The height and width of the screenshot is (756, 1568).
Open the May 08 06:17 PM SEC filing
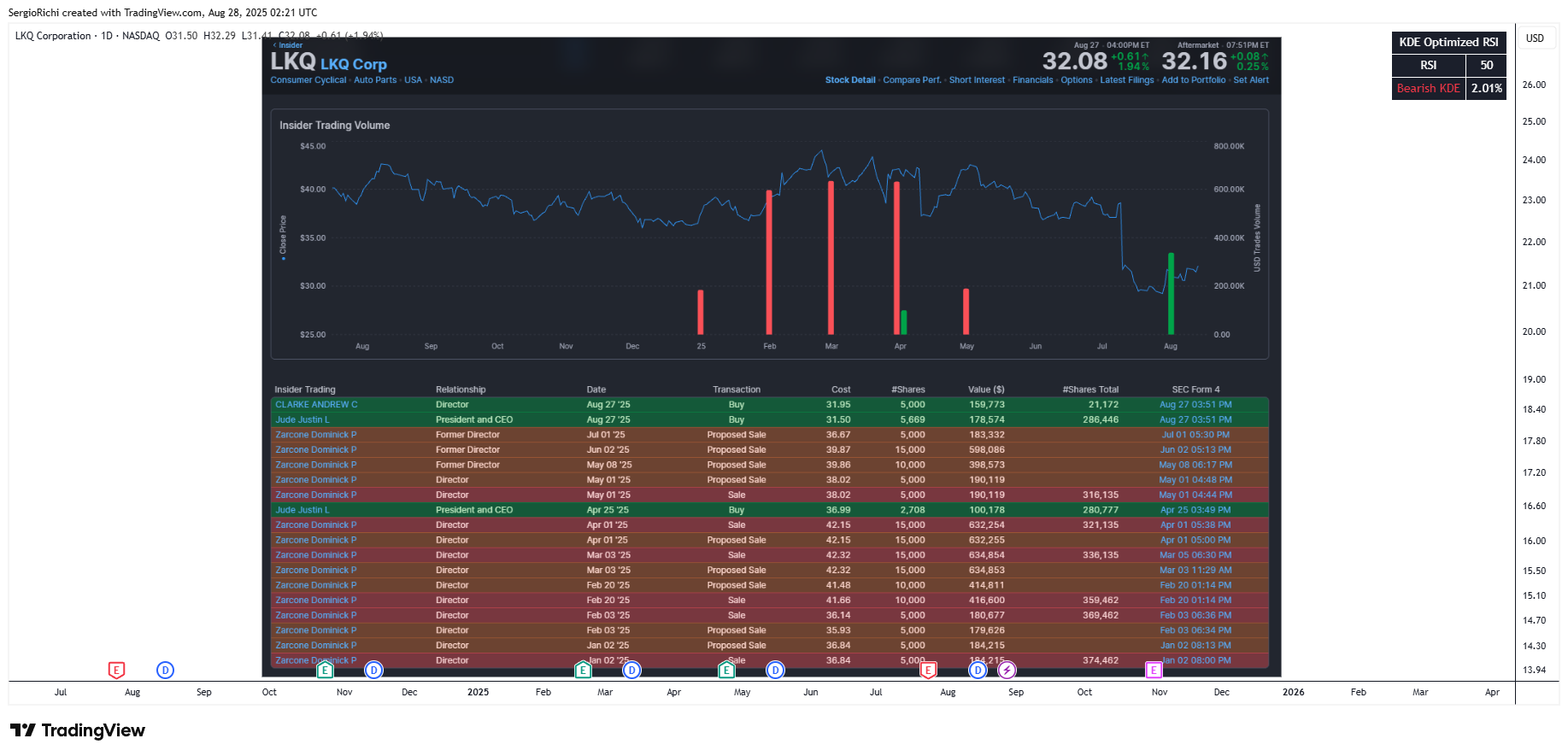tap(1195, 465)
